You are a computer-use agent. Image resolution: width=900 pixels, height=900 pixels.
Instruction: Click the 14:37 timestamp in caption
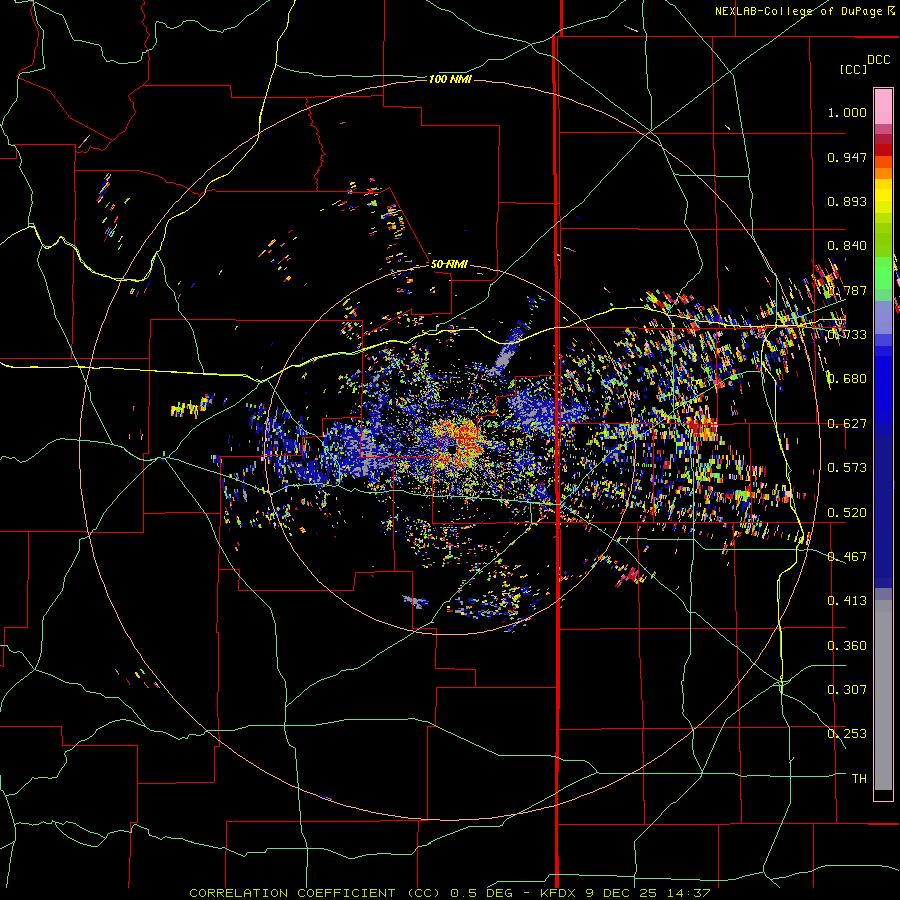[x=689, y=893]
